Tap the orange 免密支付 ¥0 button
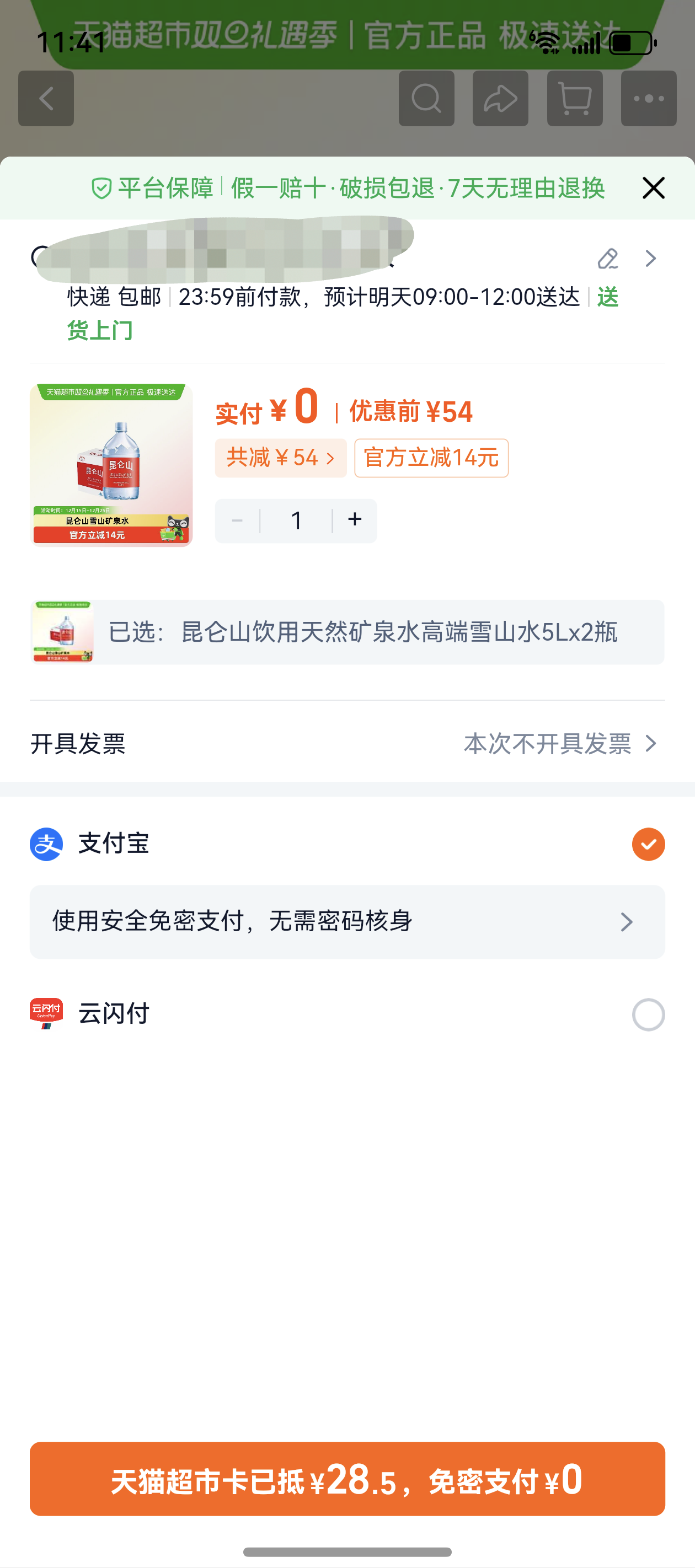The image size is (695, 1568). (347, 1479)
